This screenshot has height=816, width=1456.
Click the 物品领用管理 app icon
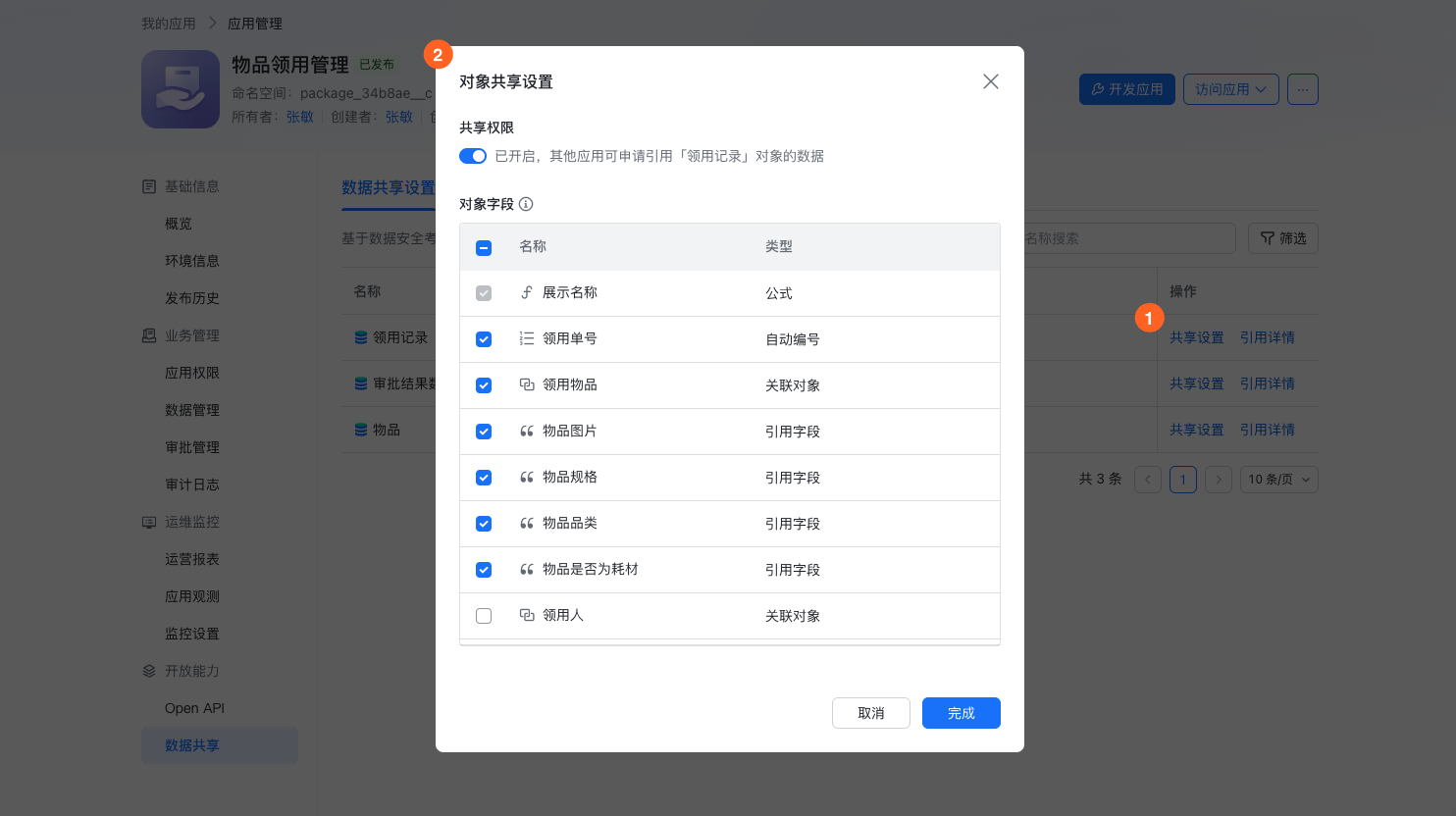coord(181,89)
